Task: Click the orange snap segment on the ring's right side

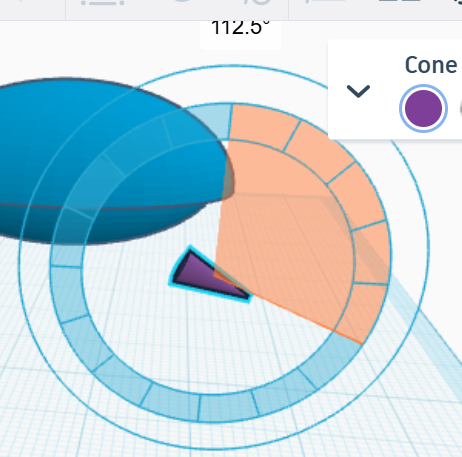Action: pyautogui.click(x=371, y=253)
